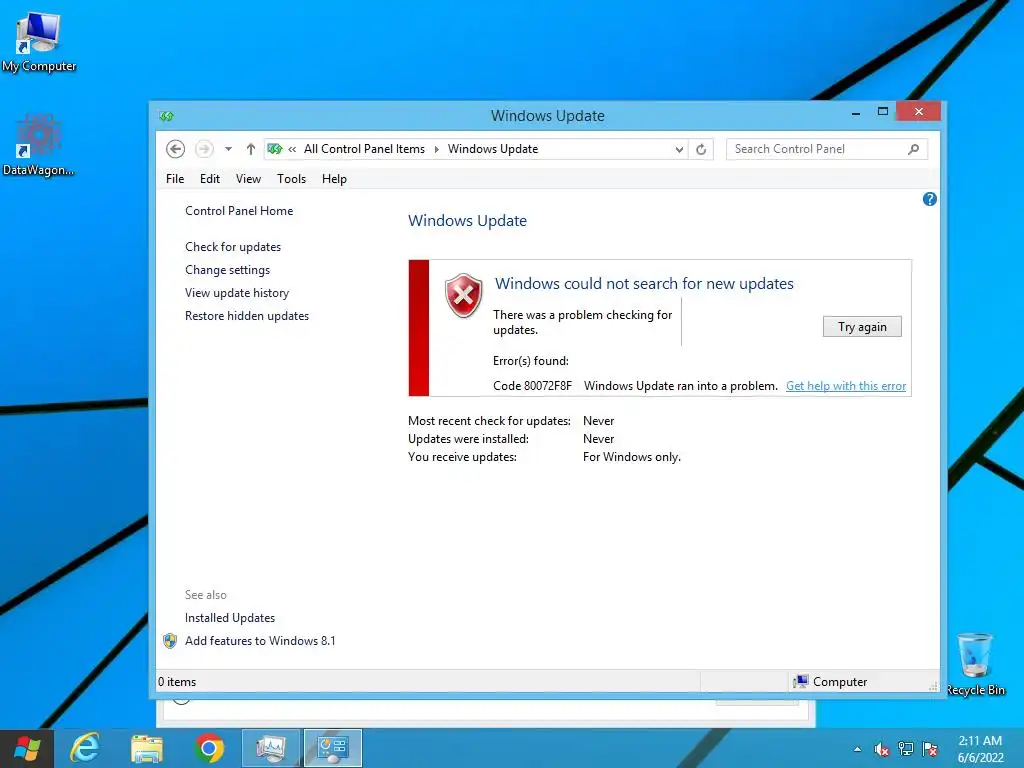
Task: Select the Recycle Bin desktop icon
Action: (x=975, y=664)
